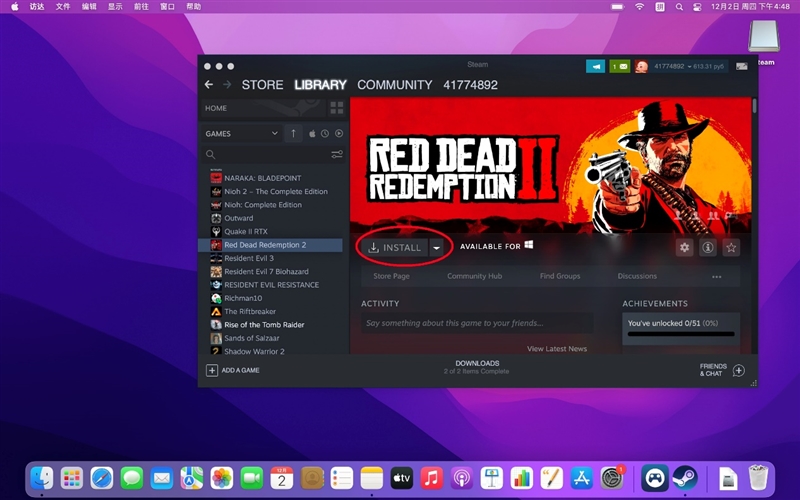Select Outward in the game list
The width and height of the screenshot is (800, 500).
(270, 218)
